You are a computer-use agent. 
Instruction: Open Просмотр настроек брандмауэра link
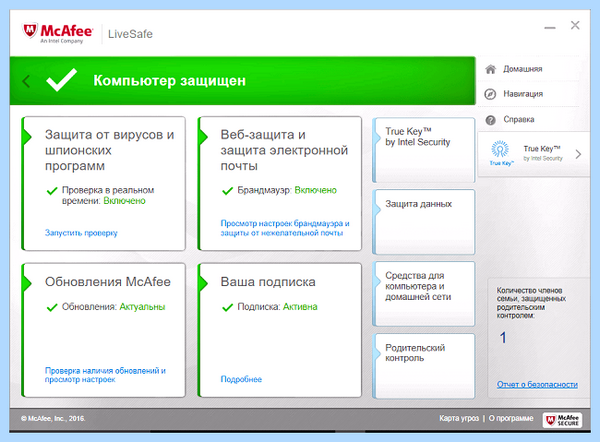tap(285, 228)
